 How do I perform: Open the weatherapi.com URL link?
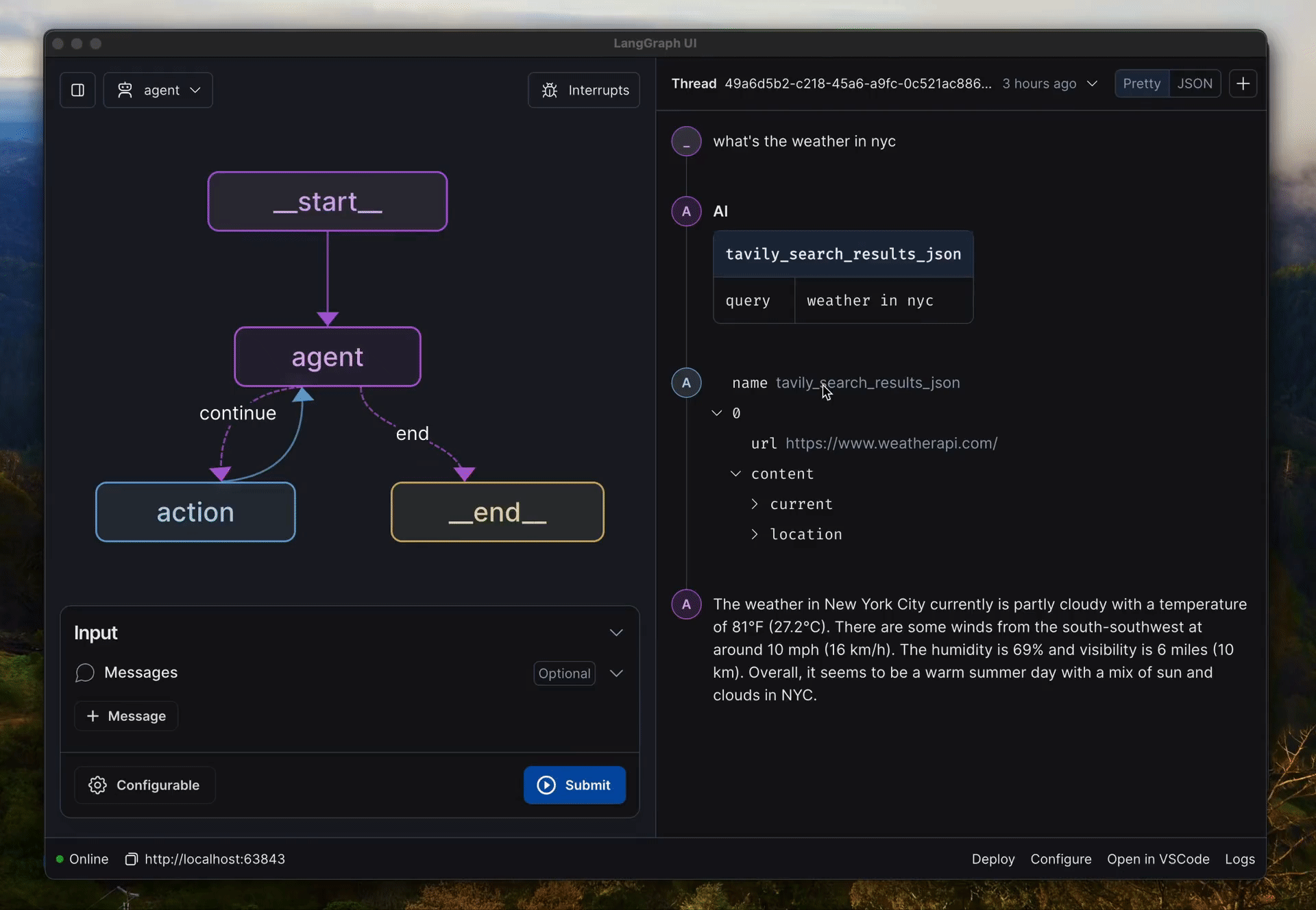click(x=891, y=443)
